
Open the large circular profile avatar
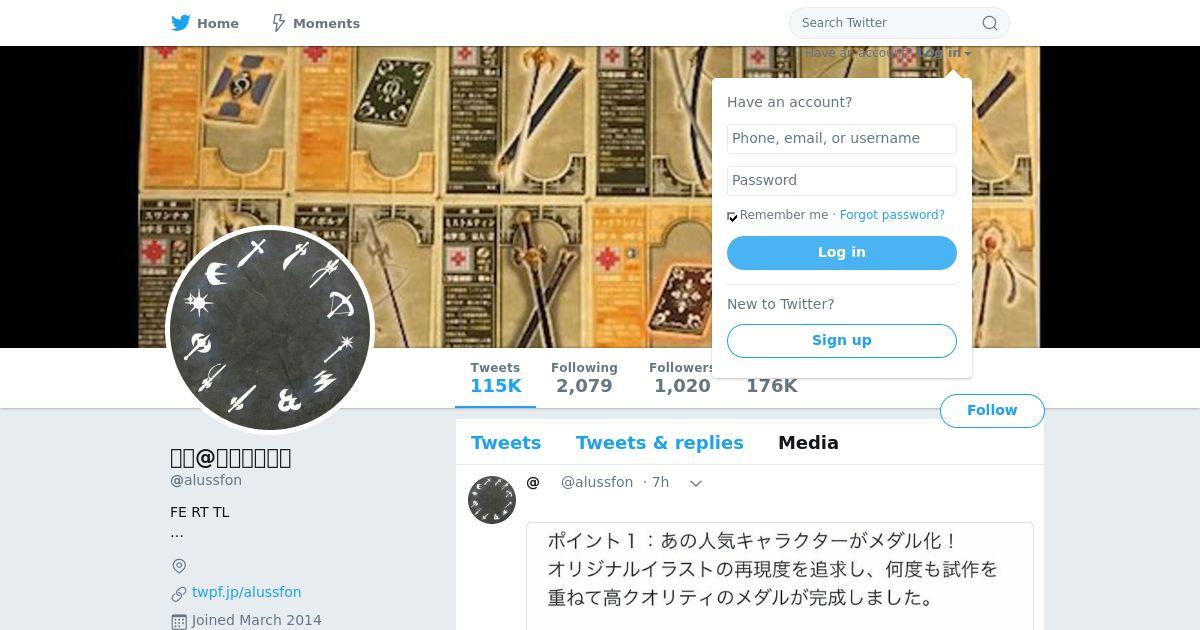tap(270, 330)
